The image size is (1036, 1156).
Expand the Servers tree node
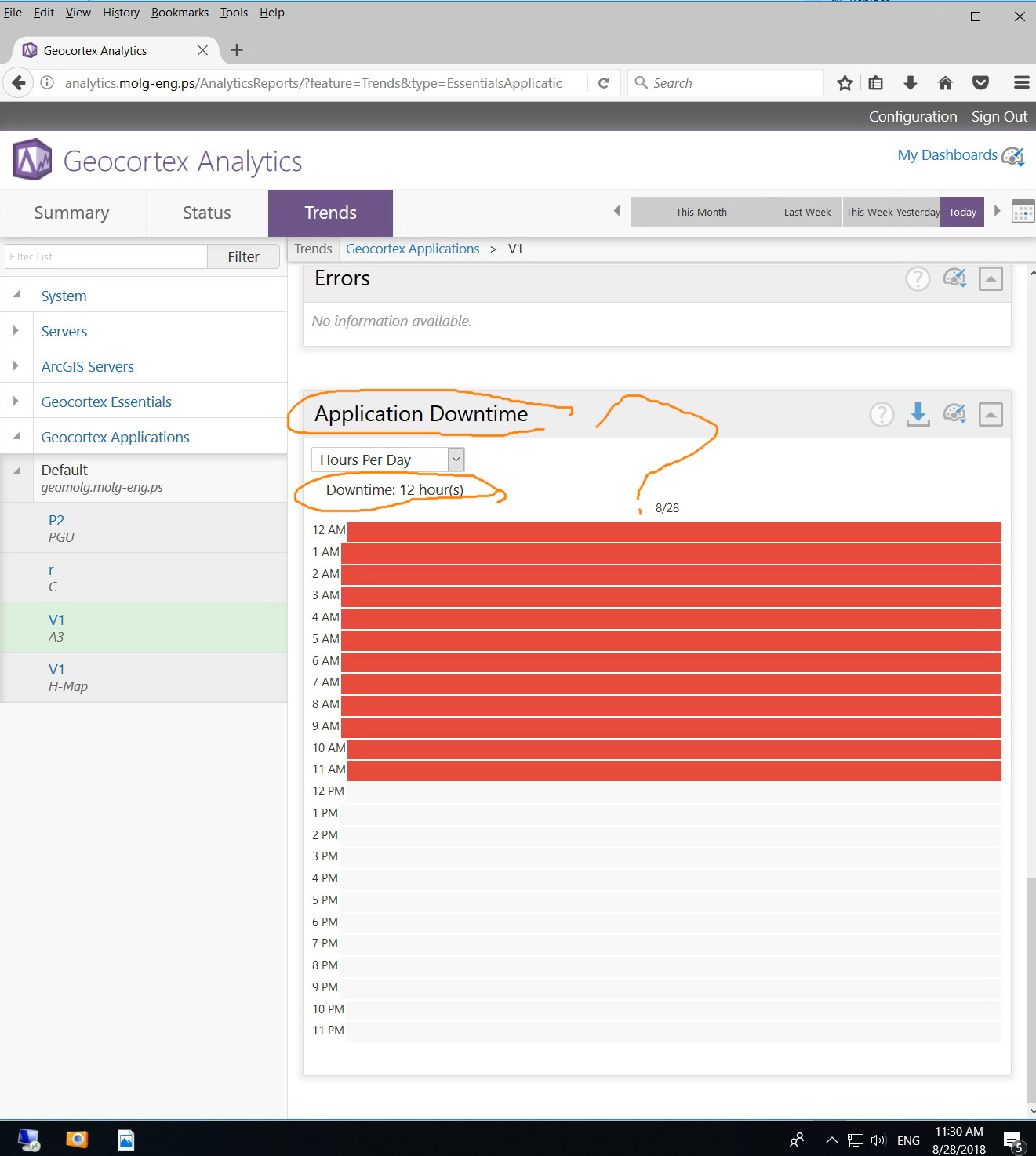tap(16, 330)
